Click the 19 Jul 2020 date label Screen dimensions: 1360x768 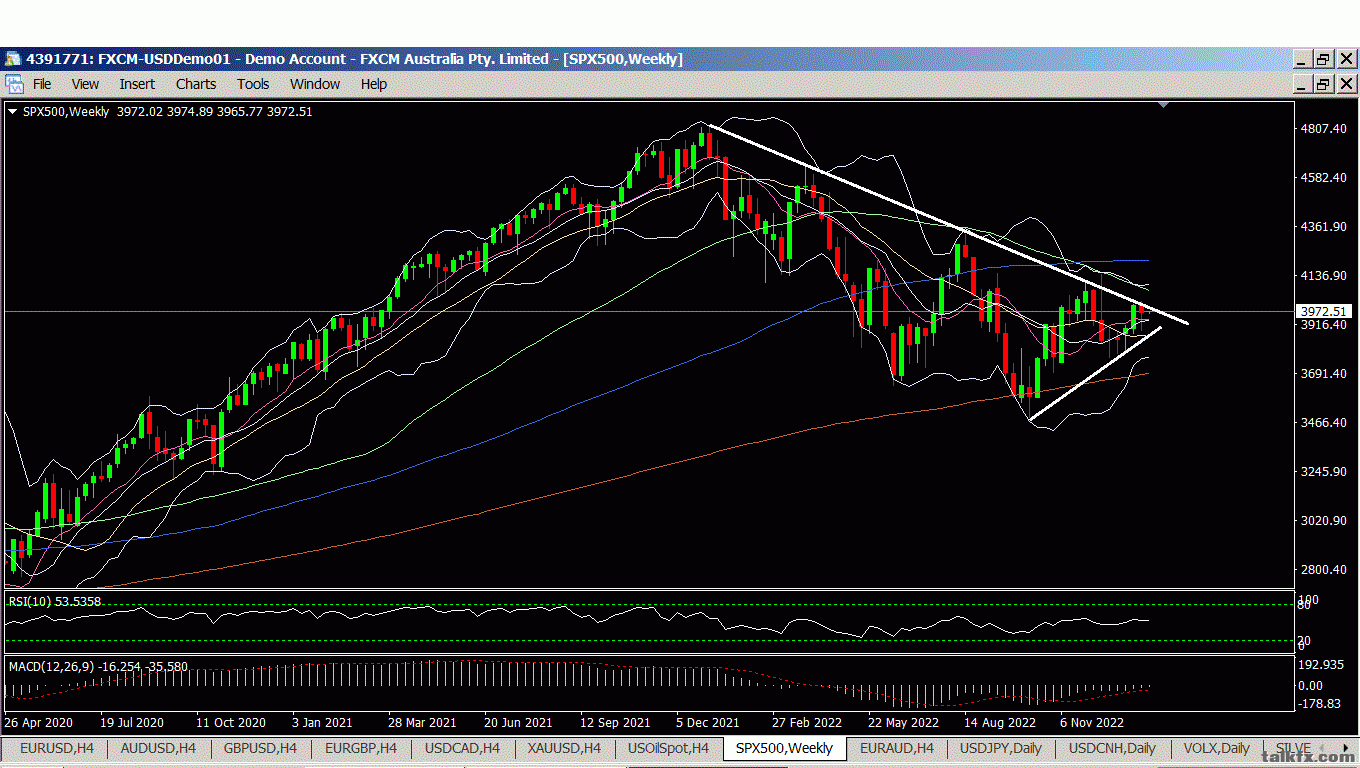[131, 722]
